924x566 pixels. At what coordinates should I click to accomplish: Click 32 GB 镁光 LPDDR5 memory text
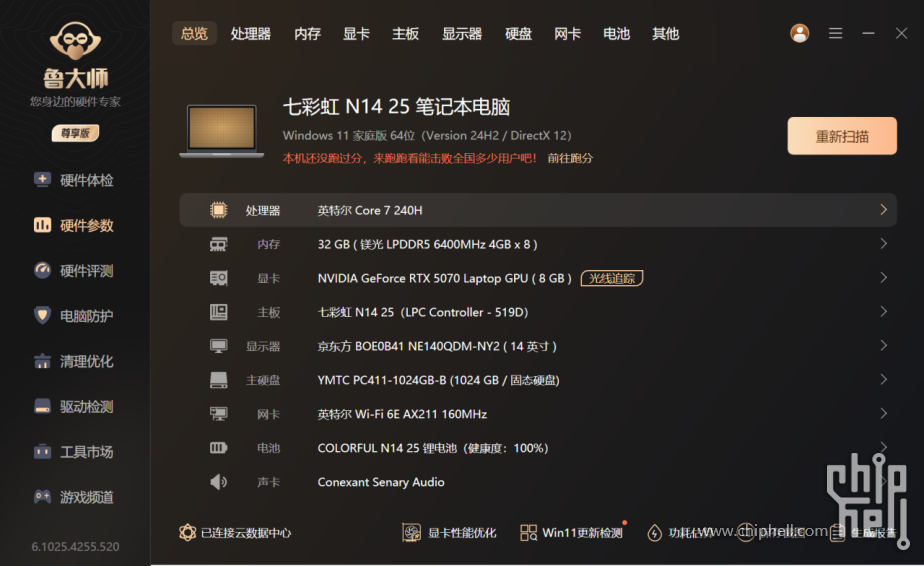pyautogui.click(x=427, y=244)
